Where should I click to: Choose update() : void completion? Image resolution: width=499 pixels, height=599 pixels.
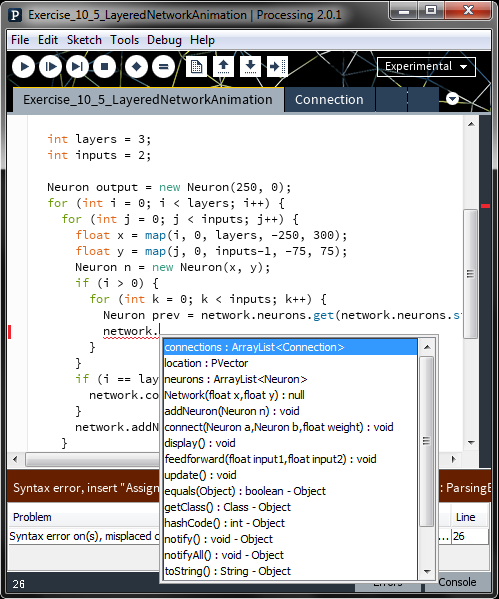click(290, 475)
